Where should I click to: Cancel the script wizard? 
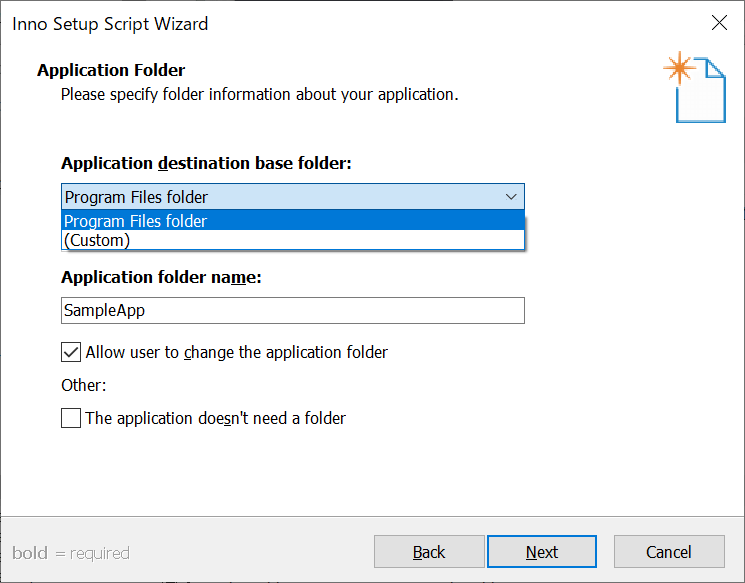click(x=669, y=552)
